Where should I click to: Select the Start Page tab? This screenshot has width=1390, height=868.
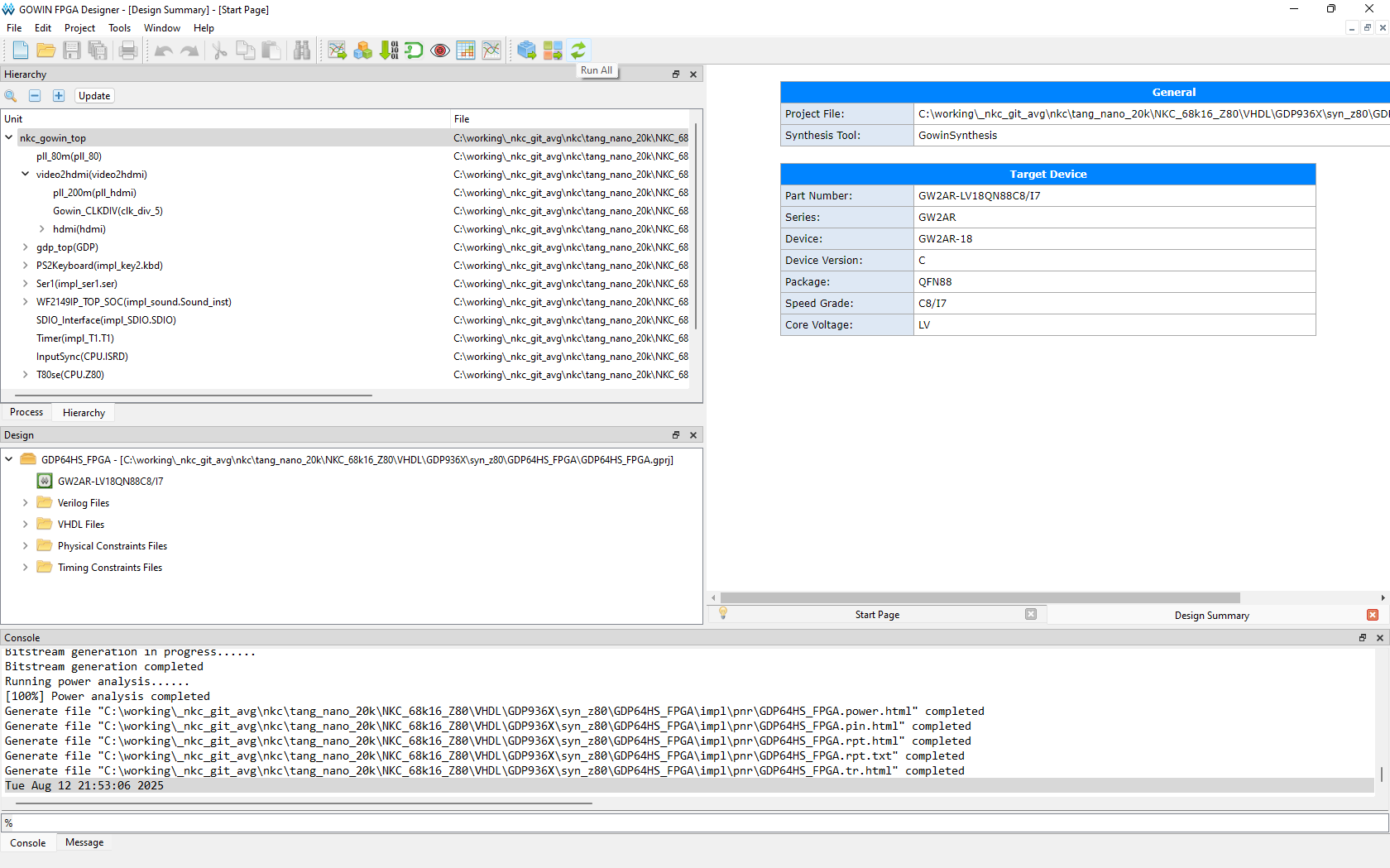pos(877,615)
